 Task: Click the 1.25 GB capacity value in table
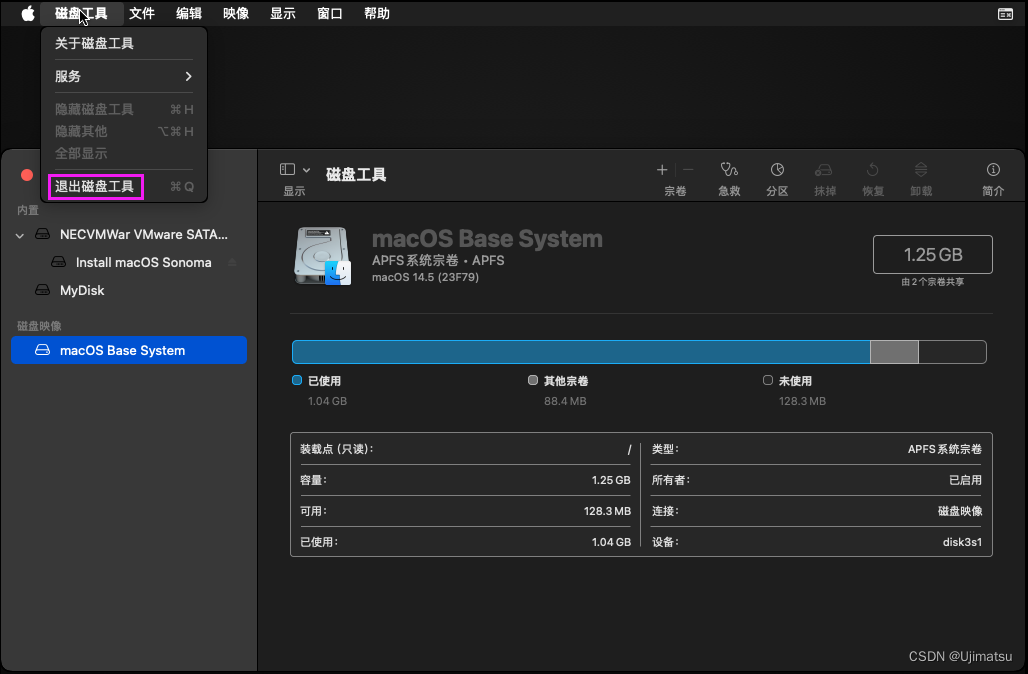coord(611,480)
